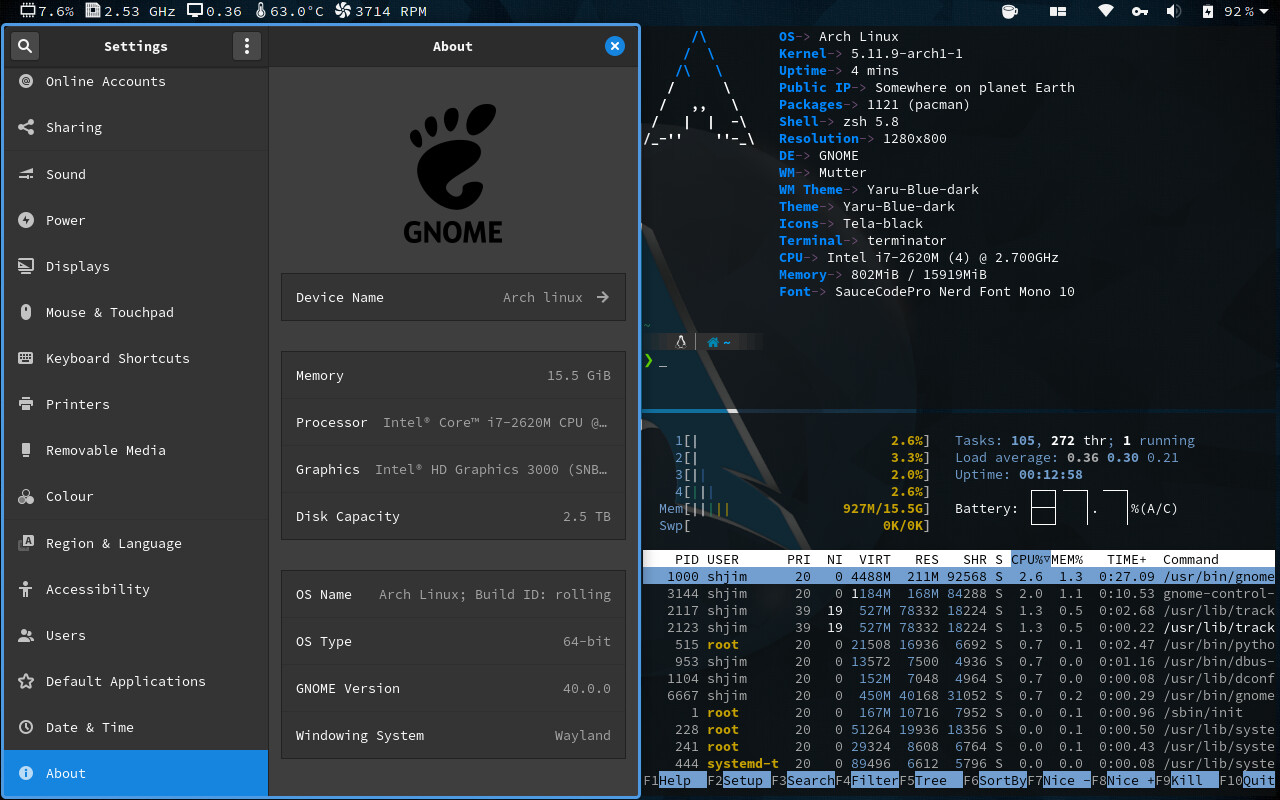Click the search icon in Settings header
Viewport: 1280px width, 800px height.
[25, 46]
